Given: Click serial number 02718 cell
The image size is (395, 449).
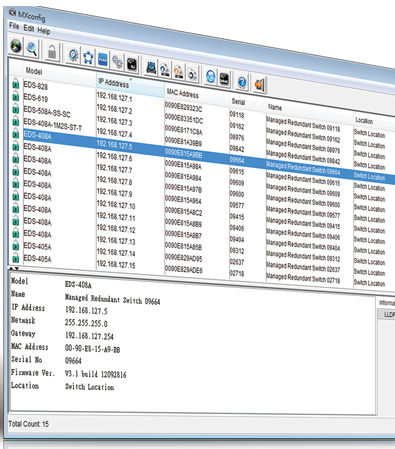Looking at the screenshot, I should click(237, 273).
